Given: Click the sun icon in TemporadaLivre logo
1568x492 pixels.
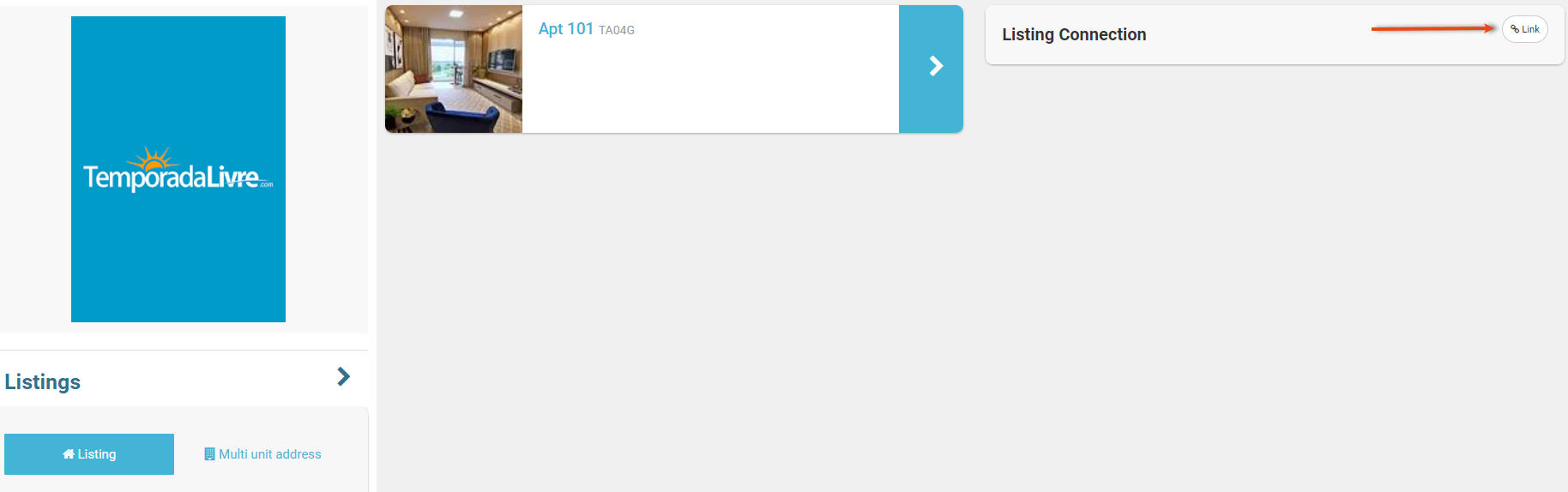Looking at the screenshot, I should pos(153,159).
